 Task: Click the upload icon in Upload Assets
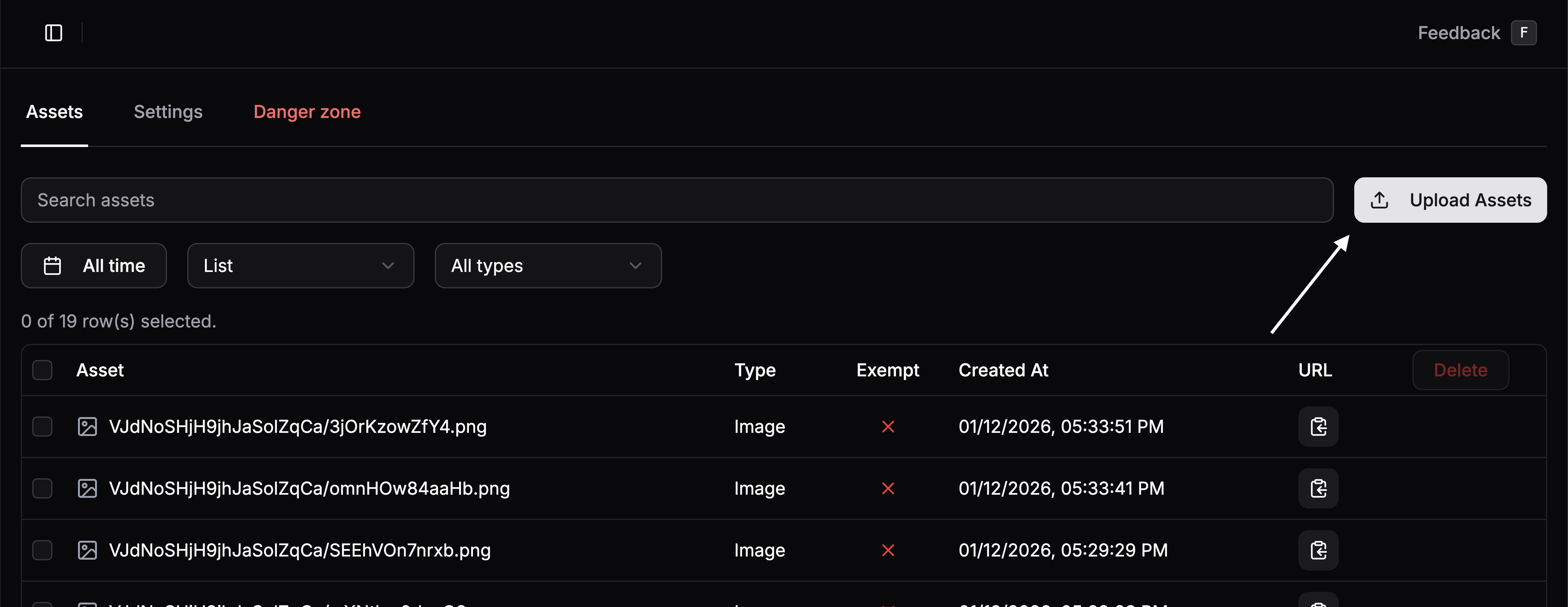1379,199
